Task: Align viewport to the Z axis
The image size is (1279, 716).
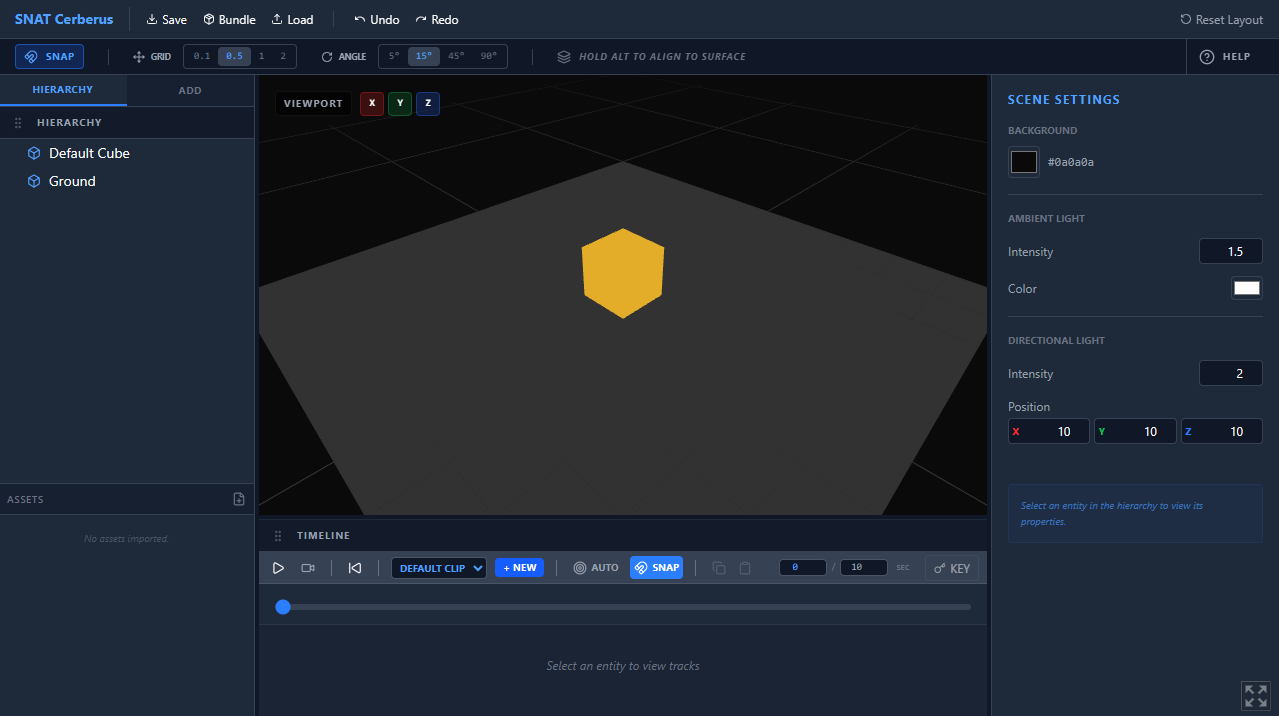Action: click(x=428, y=103)
